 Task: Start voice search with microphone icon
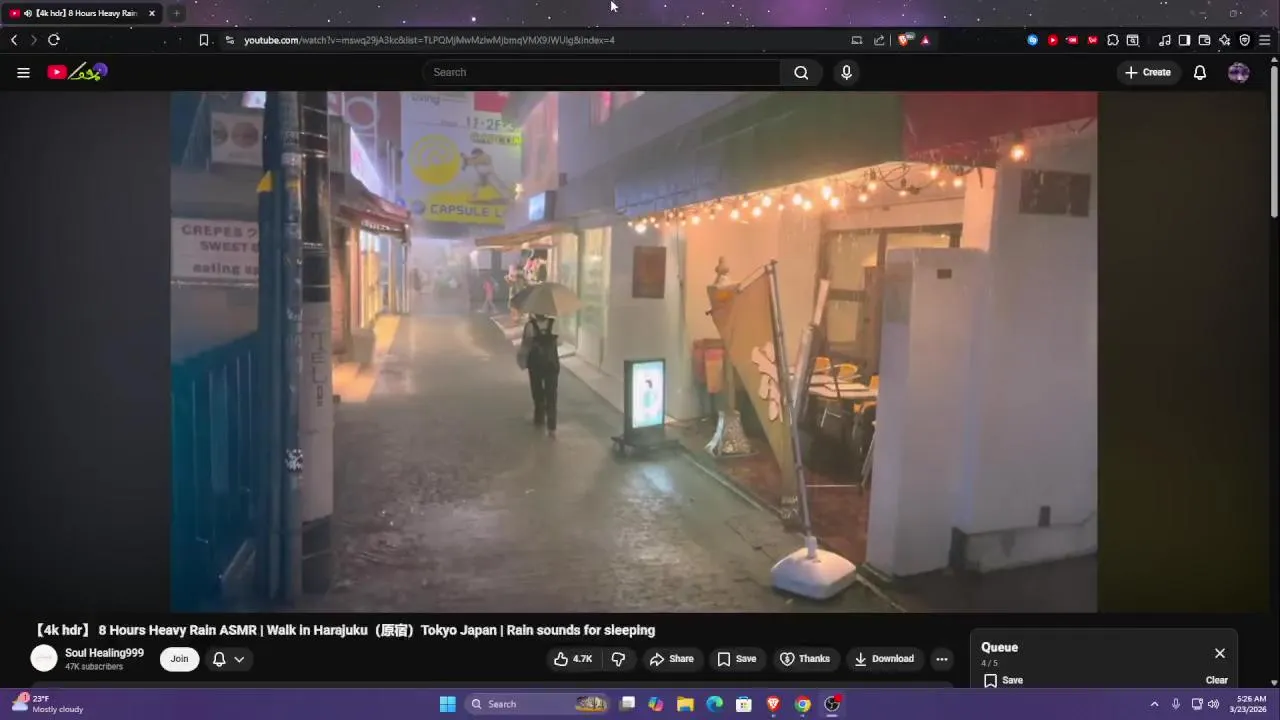tap(847, 72)
